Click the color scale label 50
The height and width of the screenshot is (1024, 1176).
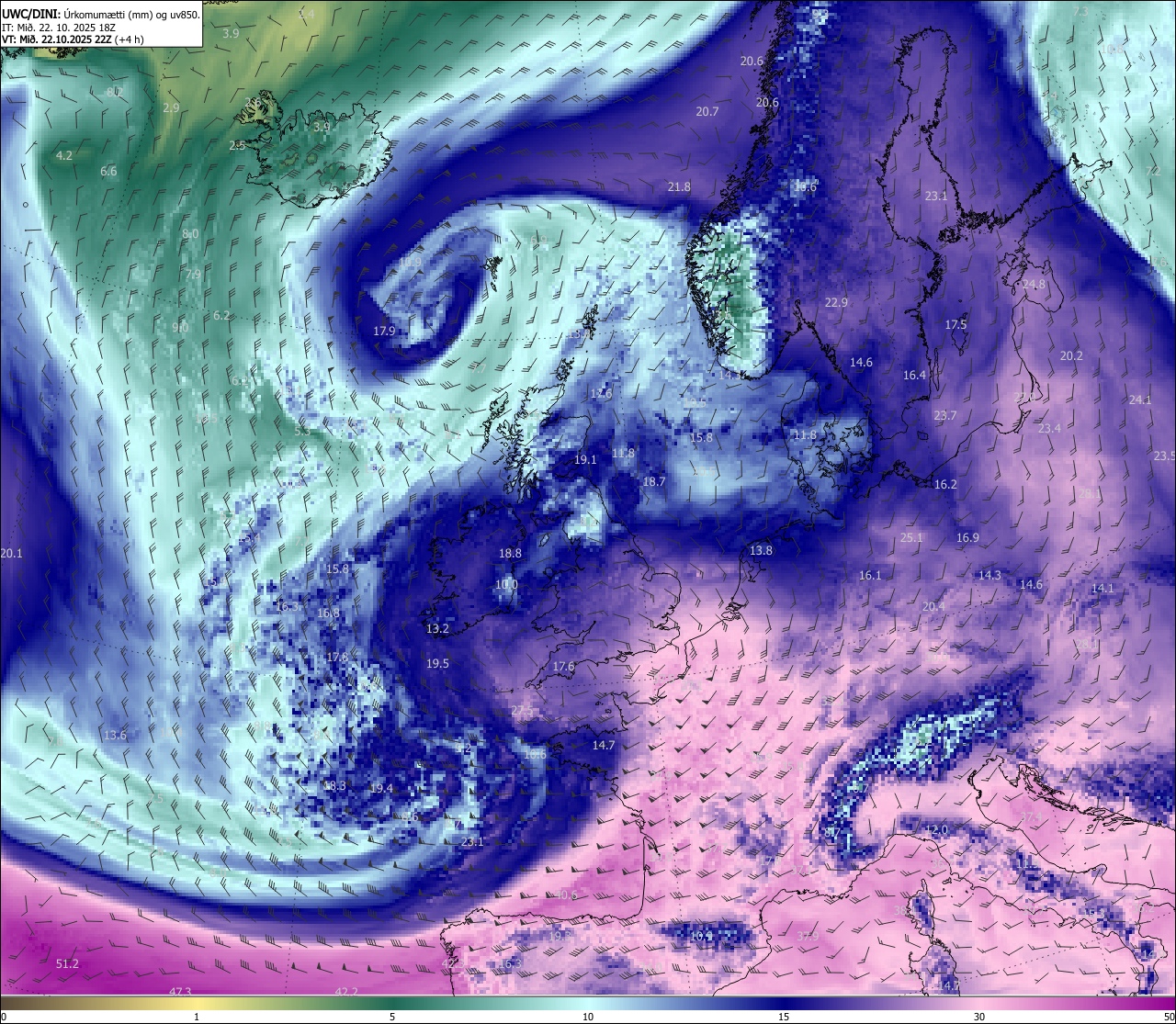[x=1168, y=1017]
